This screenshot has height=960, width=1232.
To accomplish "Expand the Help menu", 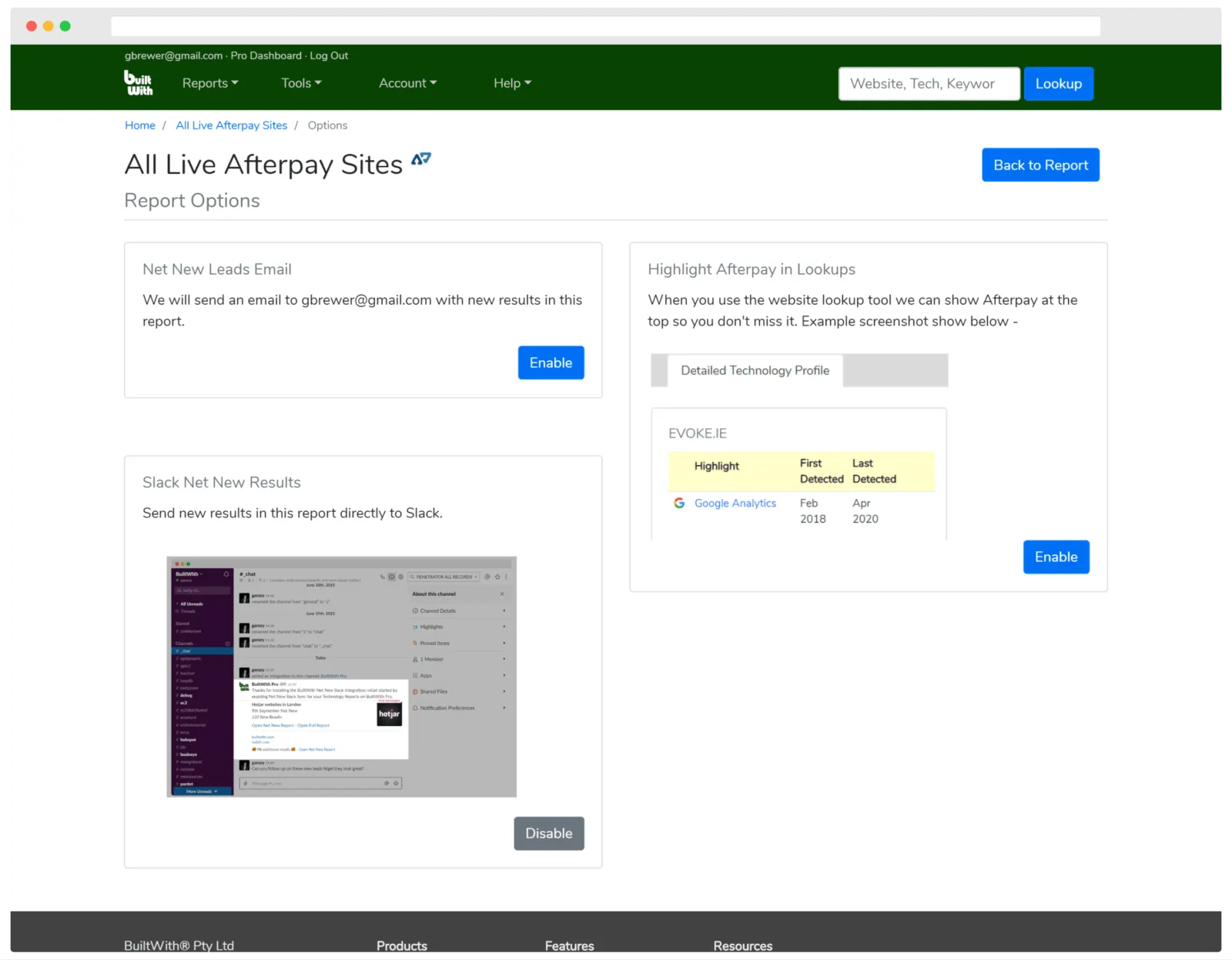I will coord(512,83).
